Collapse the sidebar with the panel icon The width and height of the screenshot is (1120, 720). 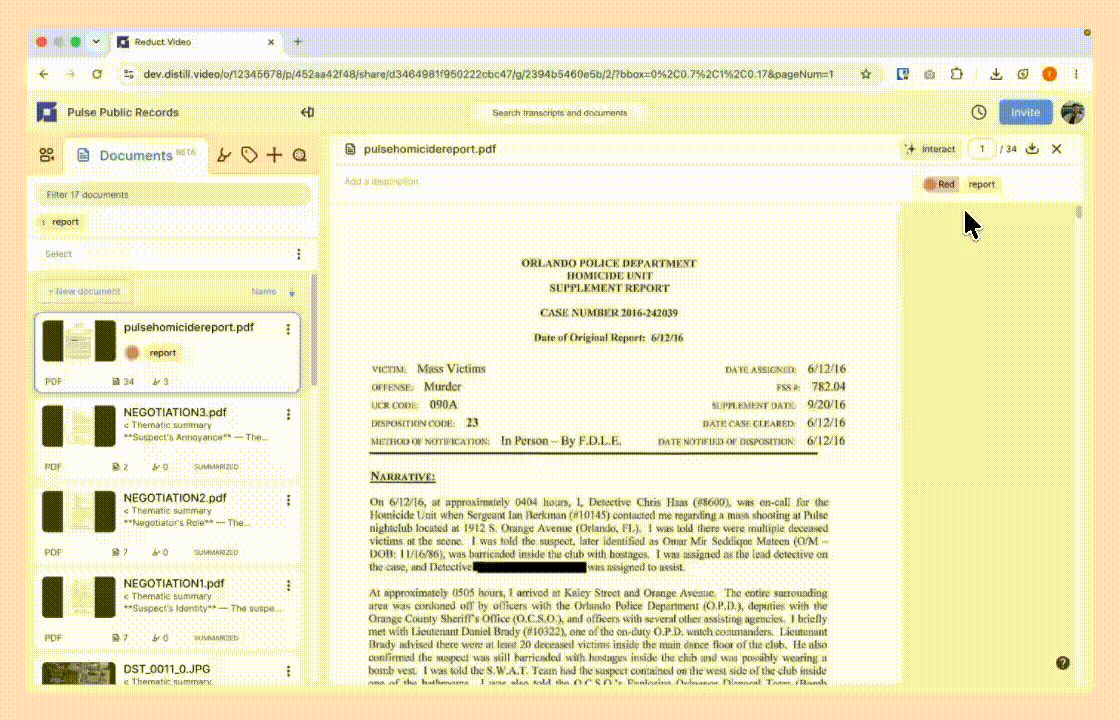pyautogui.click(x=308, y=112)
